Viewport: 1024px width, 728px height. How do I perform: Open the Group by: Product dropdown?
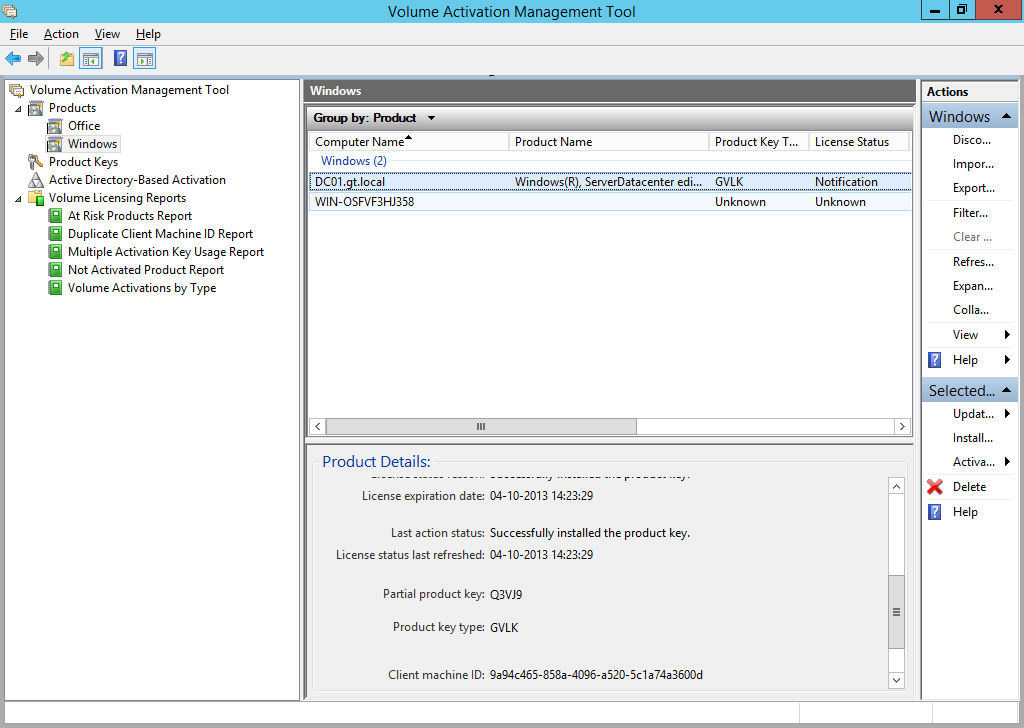(431, 118)
